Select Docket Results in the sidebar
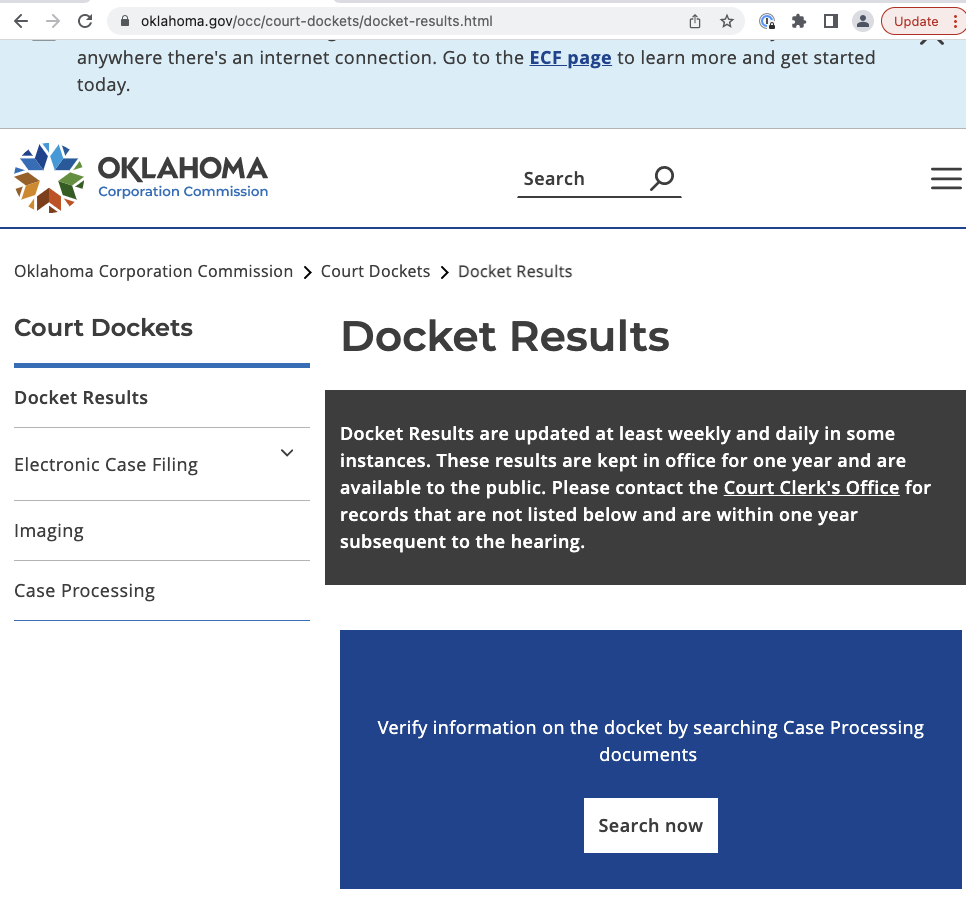The height and width of the screenshot is (909, 966). (x=81, y=397)
